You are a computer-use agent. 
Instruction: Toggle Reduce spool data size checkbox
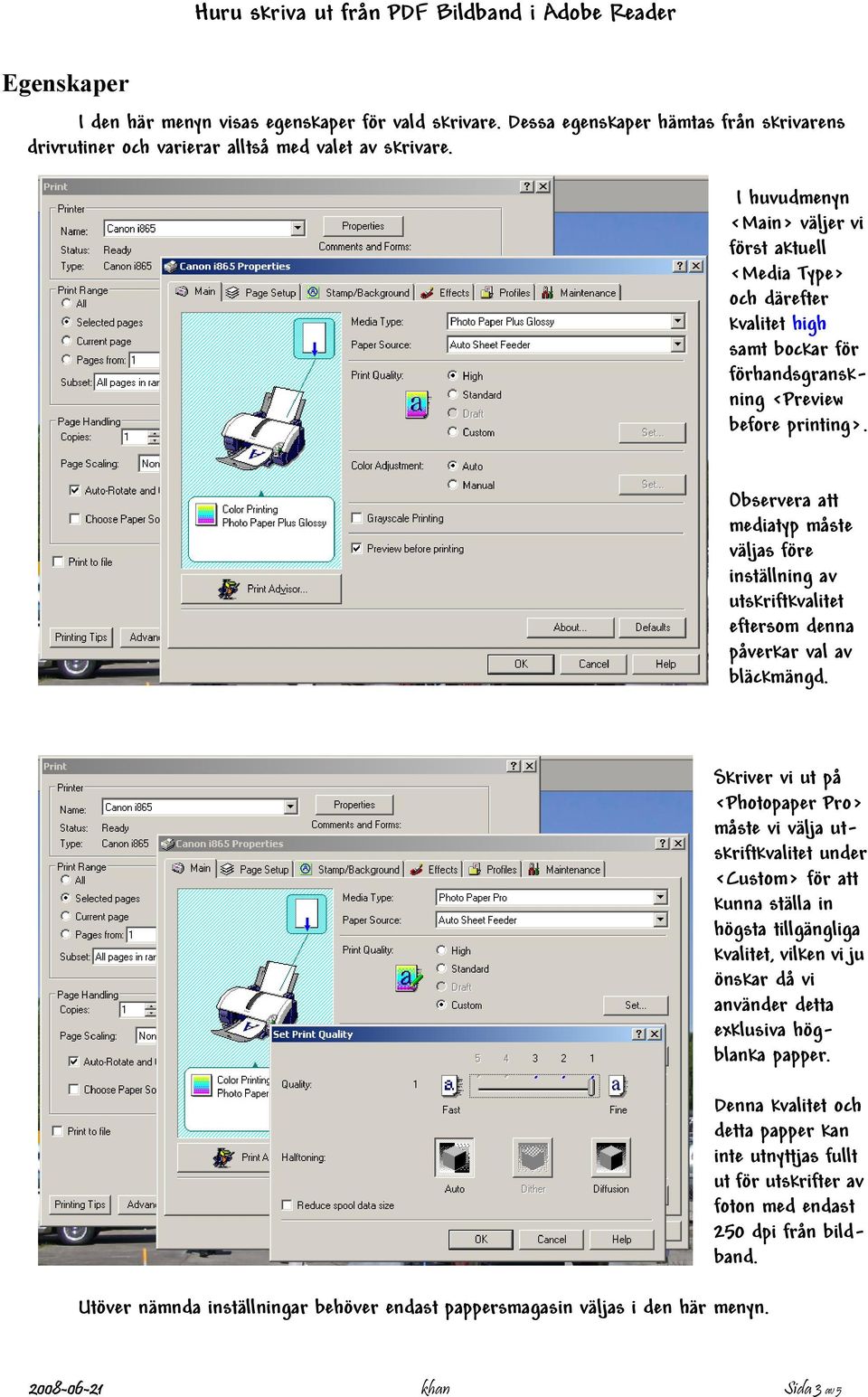click(287, 1204)
